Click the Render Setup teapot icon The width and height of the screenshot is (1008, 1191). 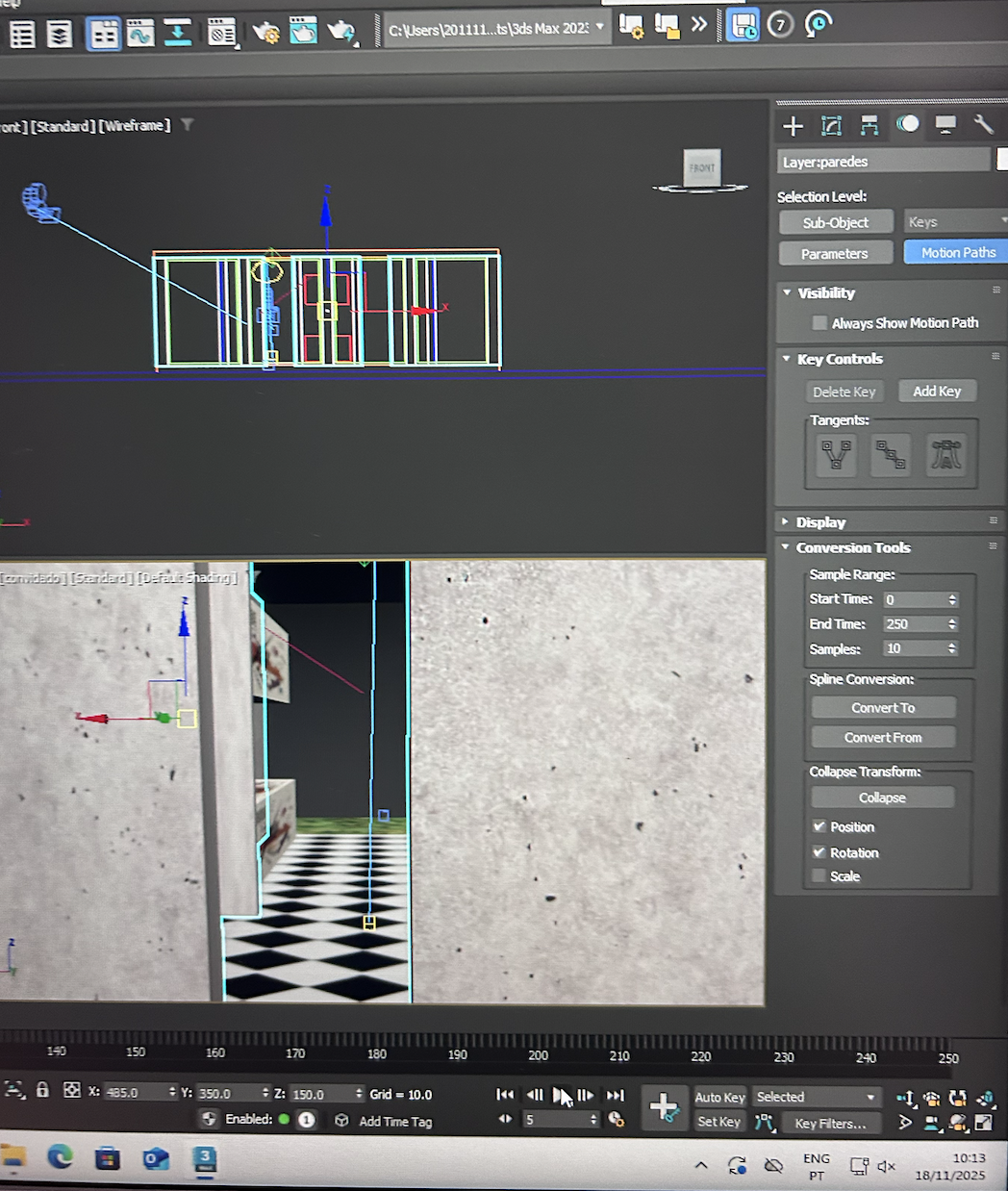pyautogui.click(x=265, y=34)
